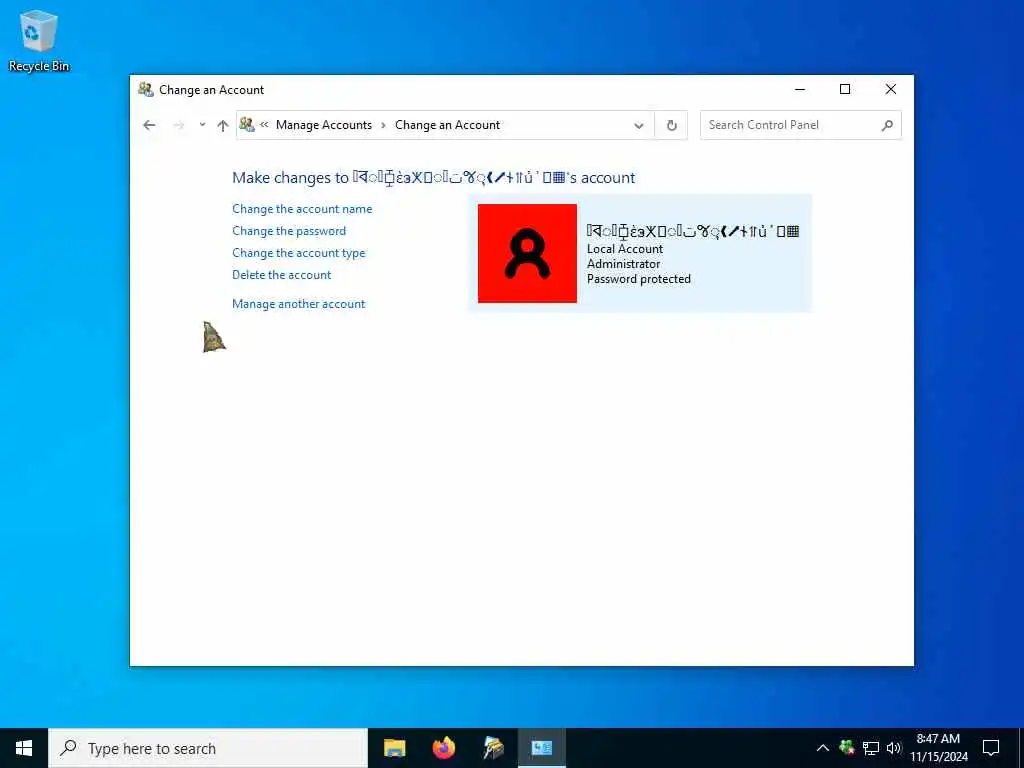Click the Local Account label
1024x768 pixels.
(624, 249)
